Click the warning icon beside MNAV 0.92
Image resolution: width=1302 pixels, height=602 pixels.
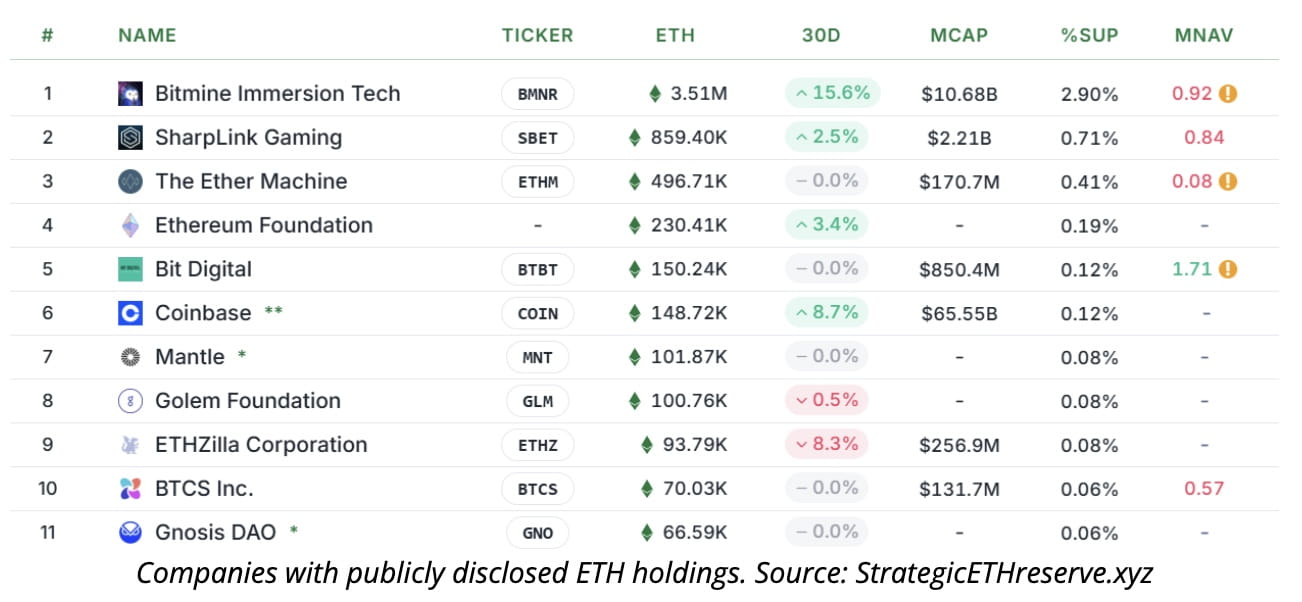pyautogui.click(x=1228, y=94)
